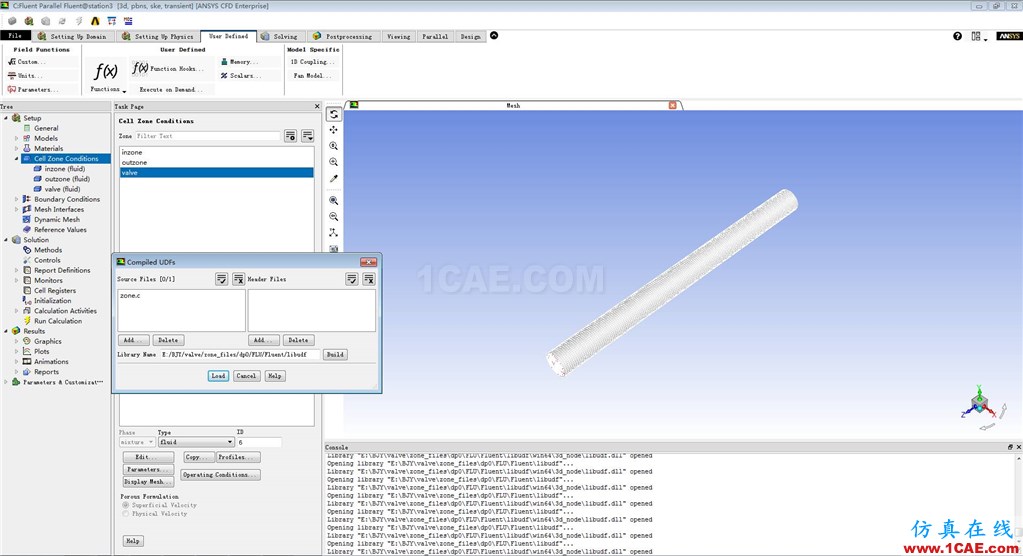This screenshot has width=1023, height=556.
Task: Click the zone filter options icon
Action: click(x=290, y=136)
